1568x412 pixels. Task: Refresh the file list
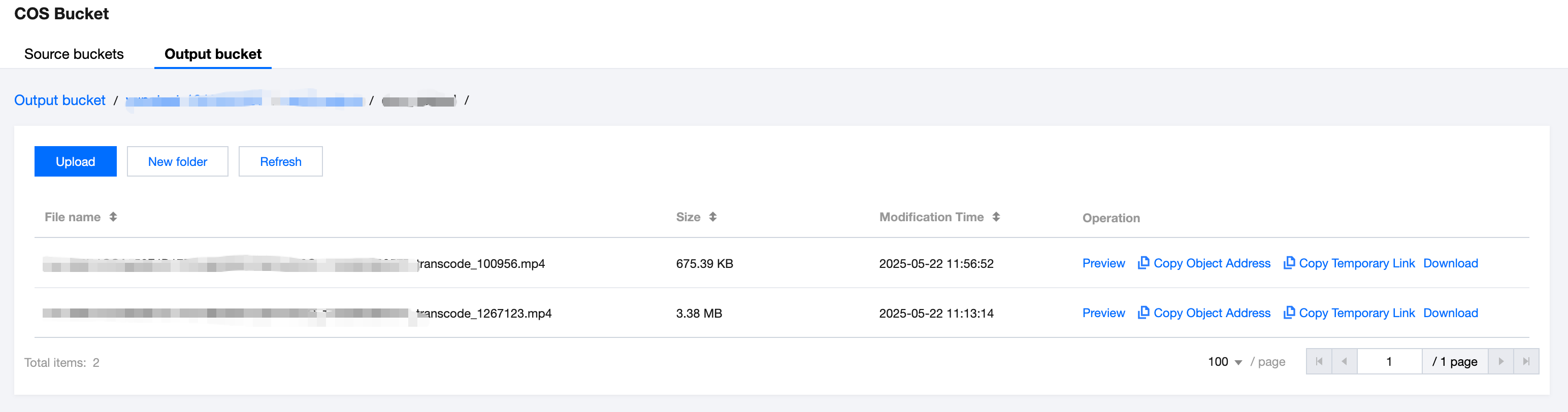[281, 162]
